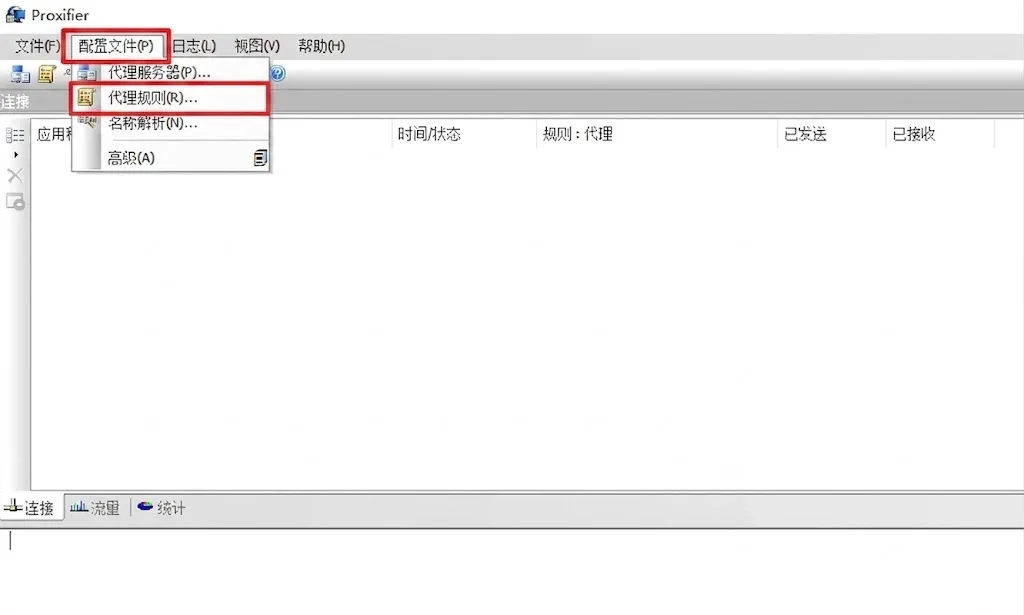This screenshot has width=1024, height=615.
Task: Click the bottom sidebar window icon
Action: [15, 202]
